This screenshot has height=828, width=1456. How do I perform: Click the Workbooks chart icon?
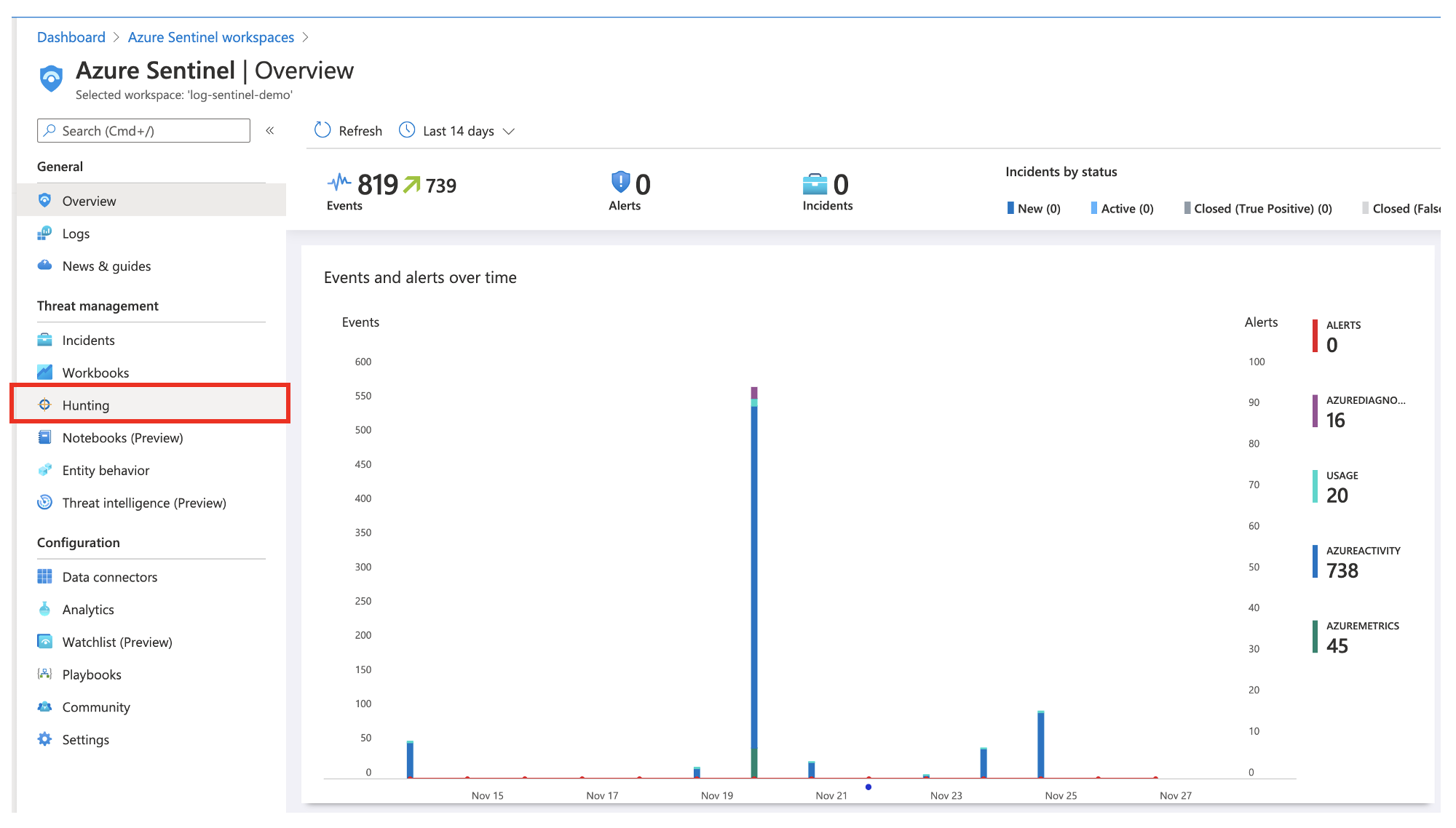tap(44, 372)
